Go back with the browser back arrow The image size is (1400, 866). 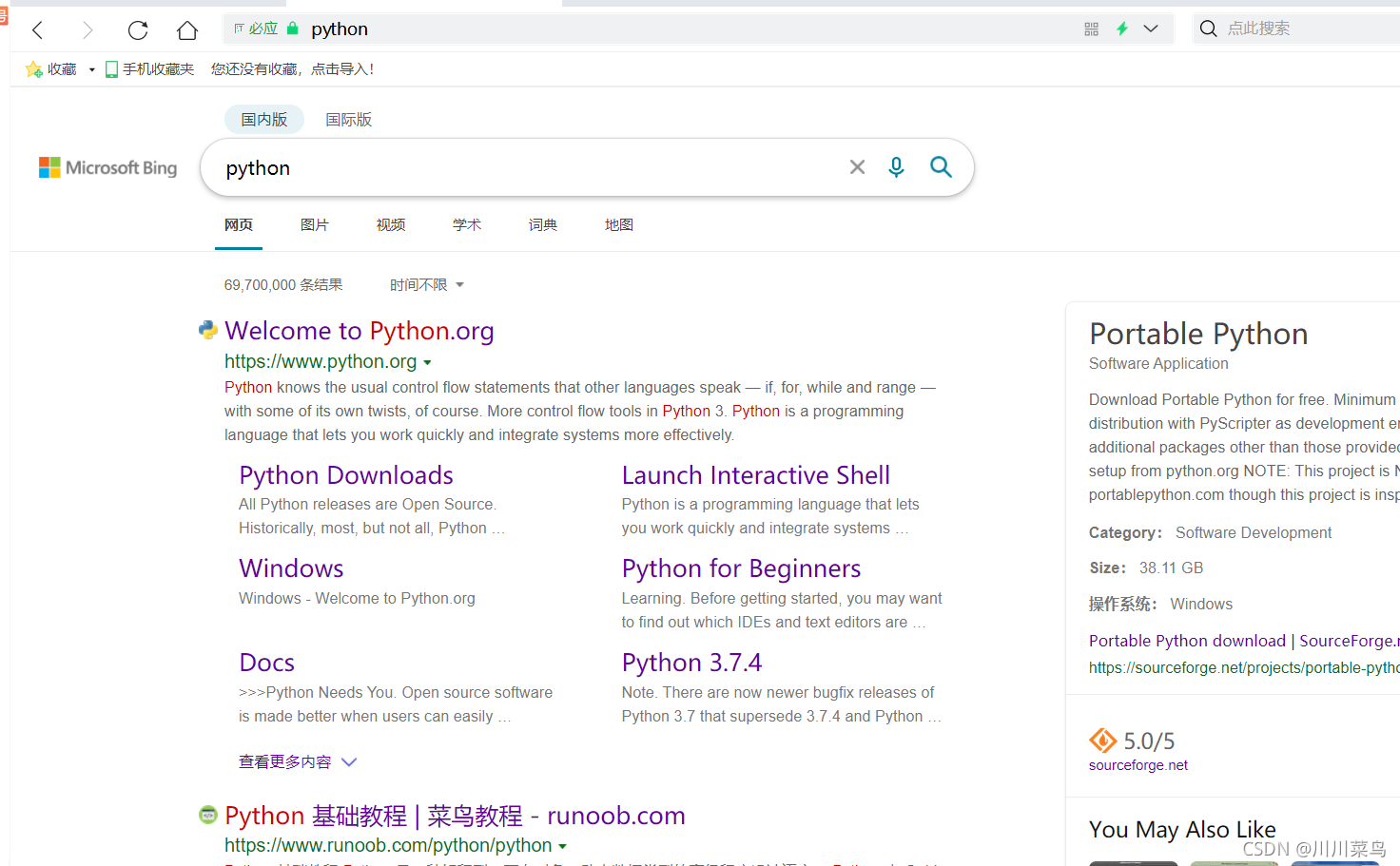pos(38,30)
